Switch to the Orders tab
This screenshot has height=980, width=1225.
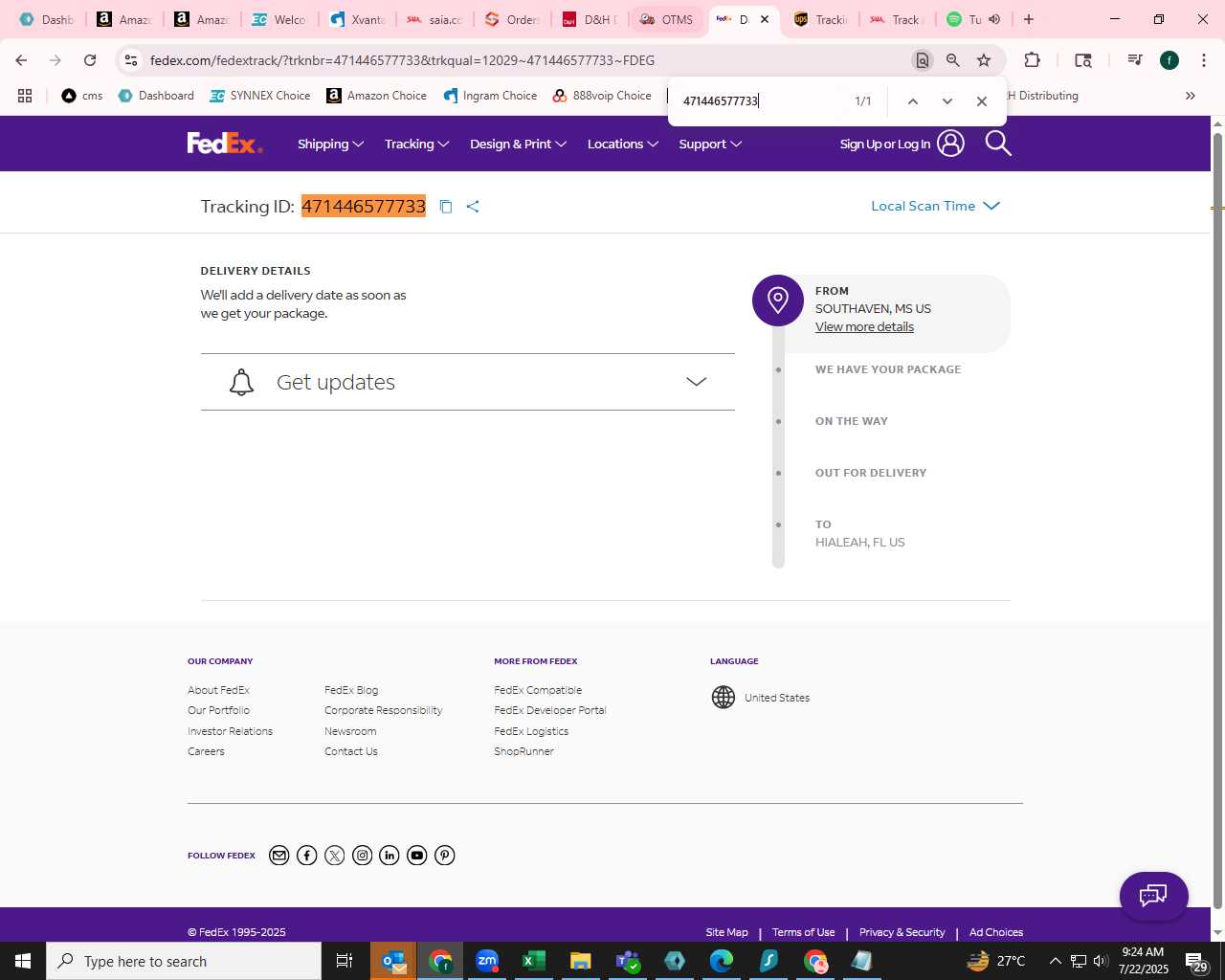point(513,19)
